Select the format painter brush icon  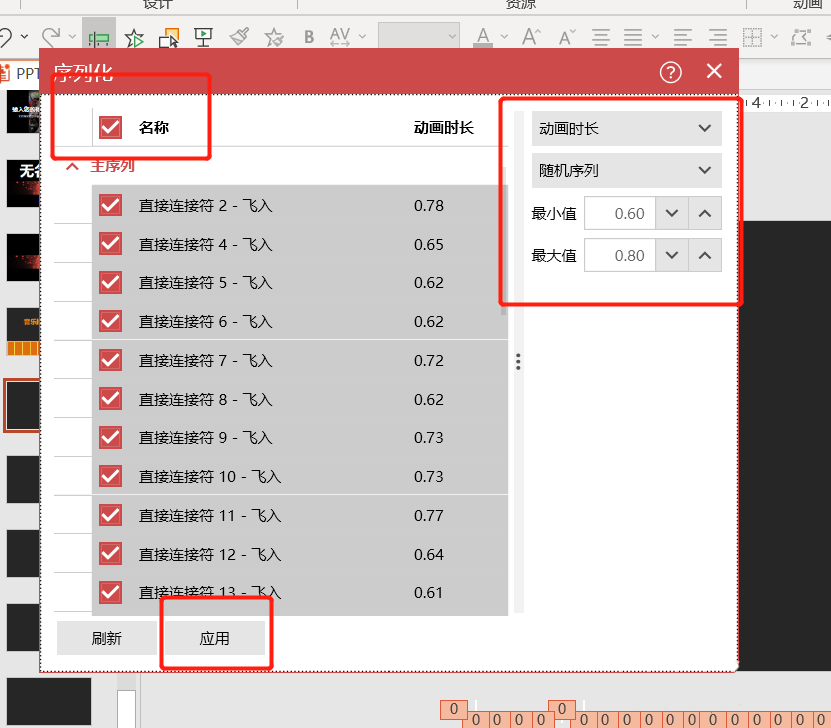click(x=238, y=37)
